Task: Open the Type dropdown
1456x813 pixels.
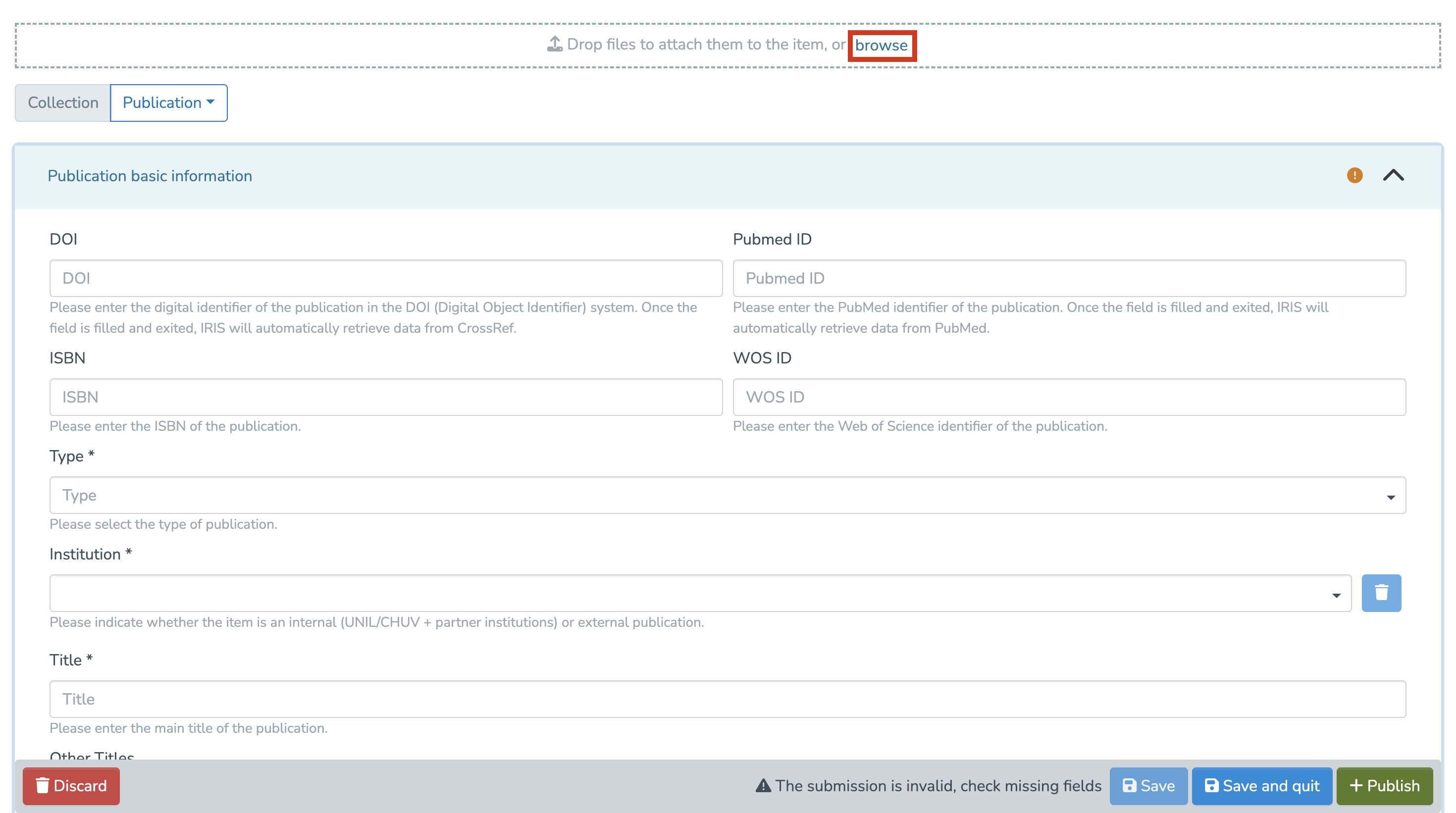Action: [x=728, y=495]
